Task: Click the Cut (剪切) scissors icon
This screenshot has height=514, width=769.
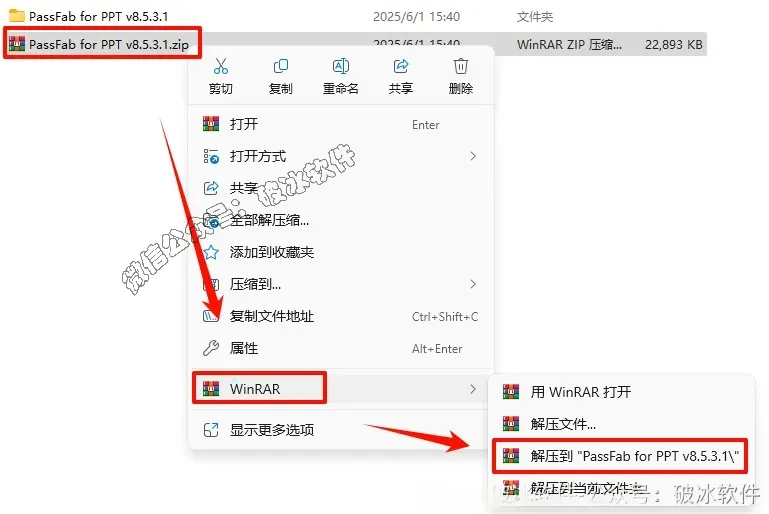Action: coord(221,66)
